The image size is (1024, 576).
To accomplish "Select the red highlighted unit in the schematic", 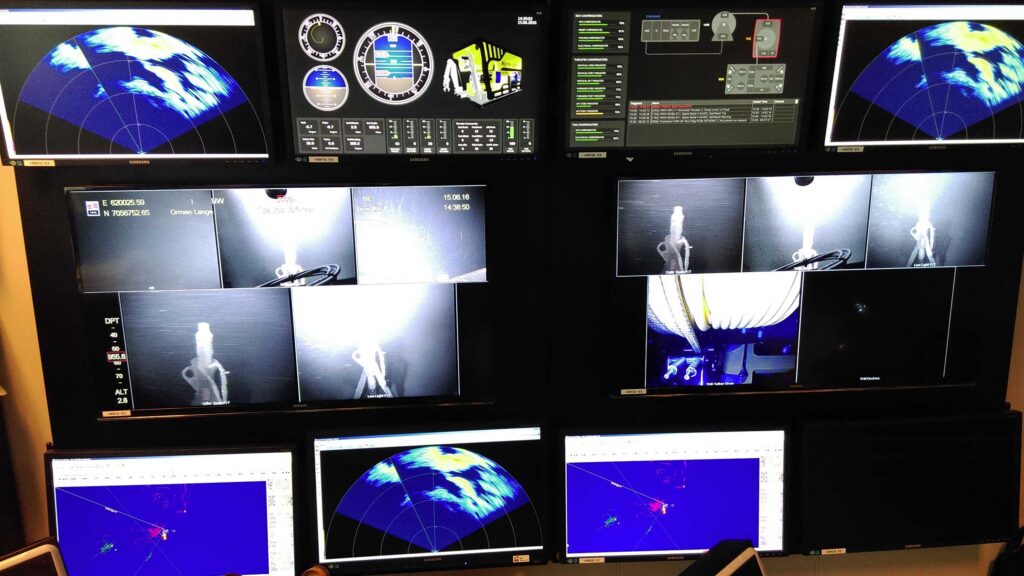I will pyautogui.click(x=766, y=38).
